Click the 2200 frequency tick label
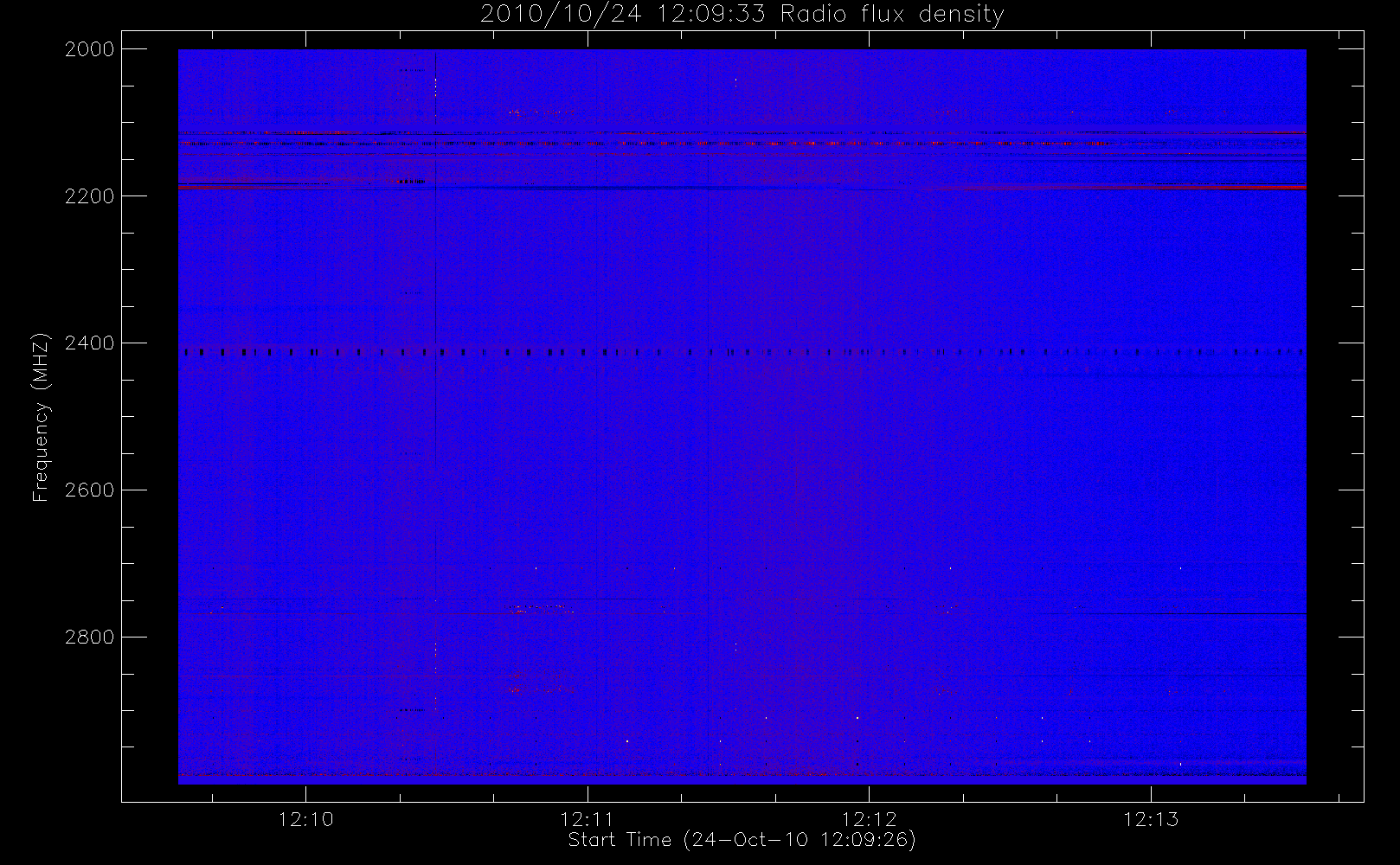 (x=90, y=196)
